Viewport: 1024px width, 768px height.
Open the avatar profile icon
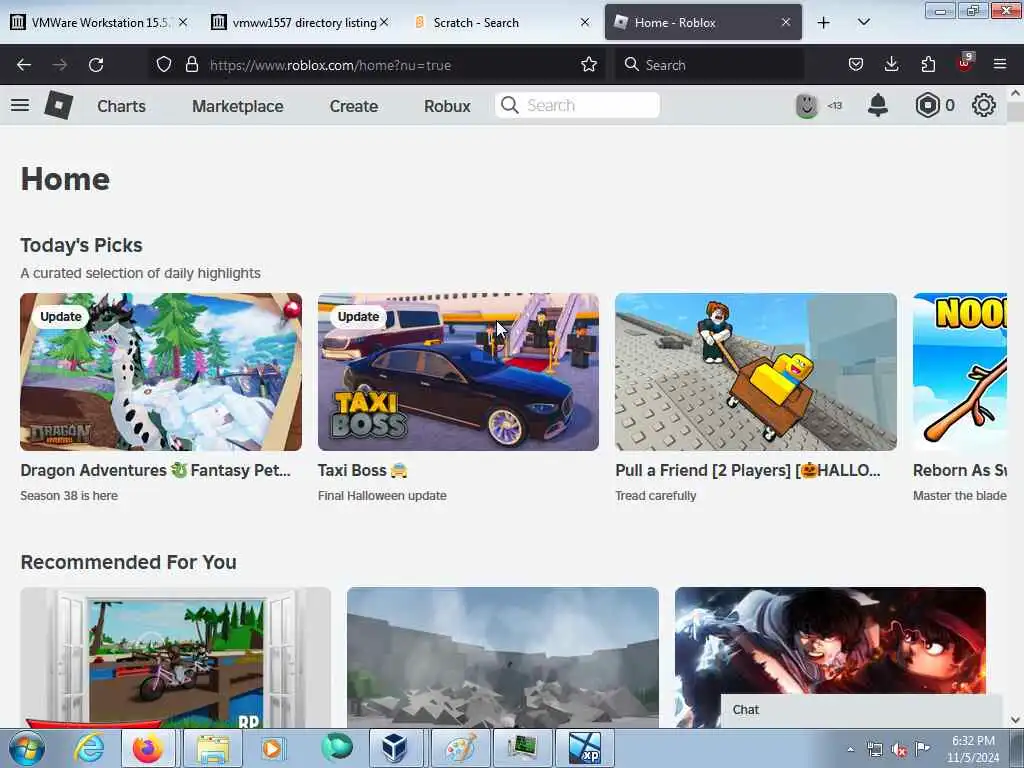tap(807, 105)
